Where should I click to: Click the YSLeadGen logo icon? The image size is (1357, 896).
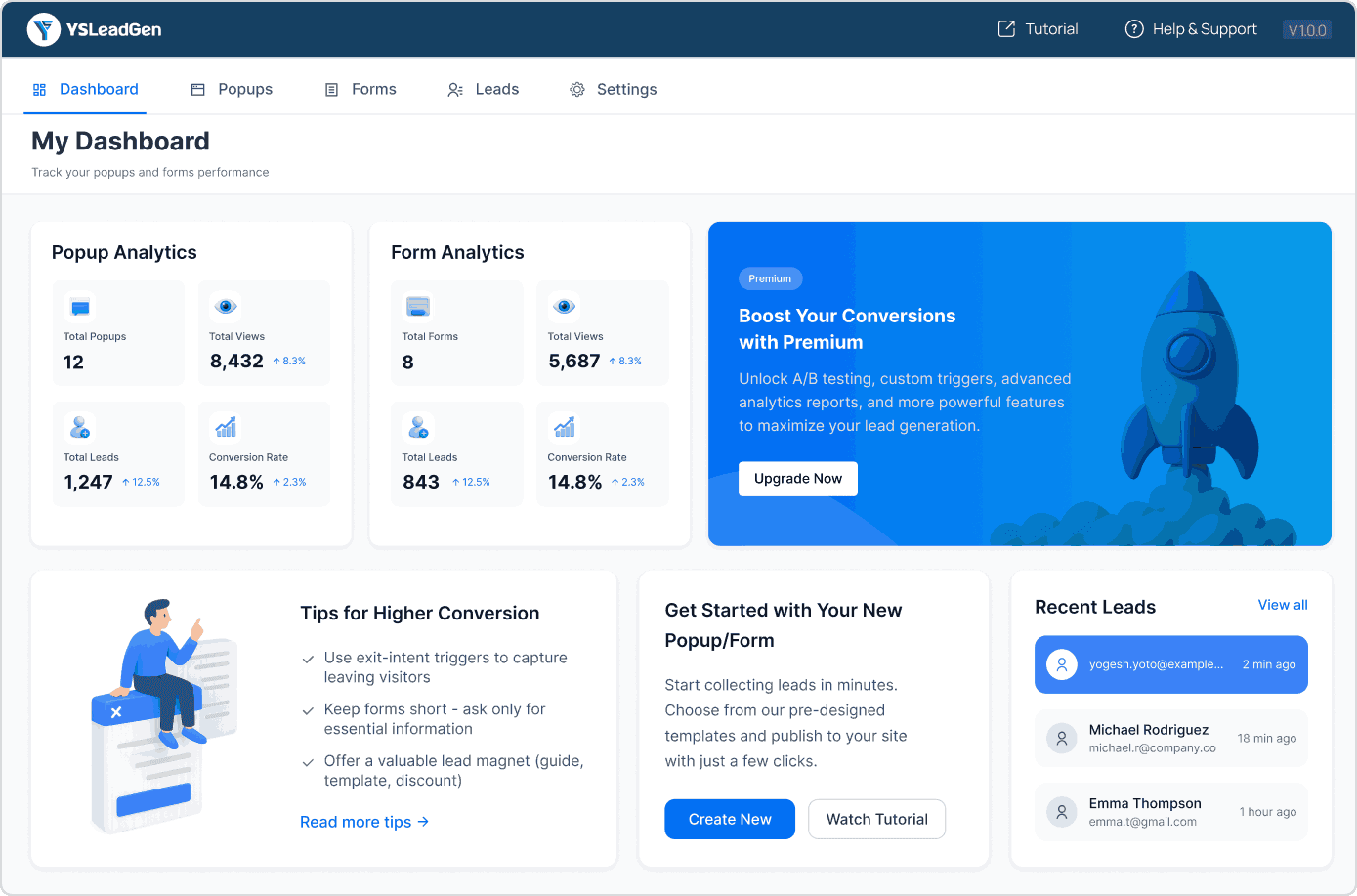tap(44, 30)
